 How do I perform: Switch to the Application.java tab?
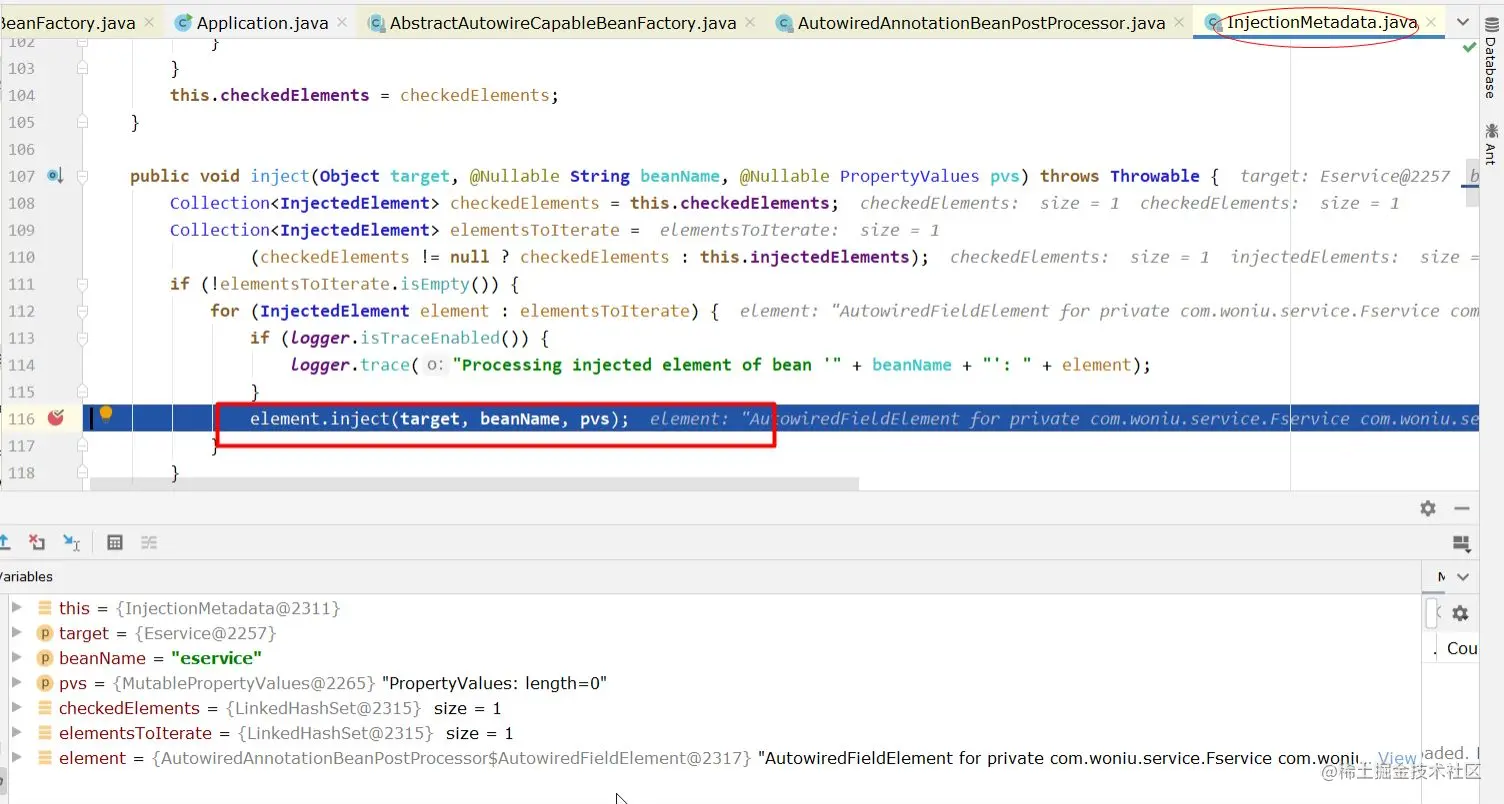coord(260,22)
